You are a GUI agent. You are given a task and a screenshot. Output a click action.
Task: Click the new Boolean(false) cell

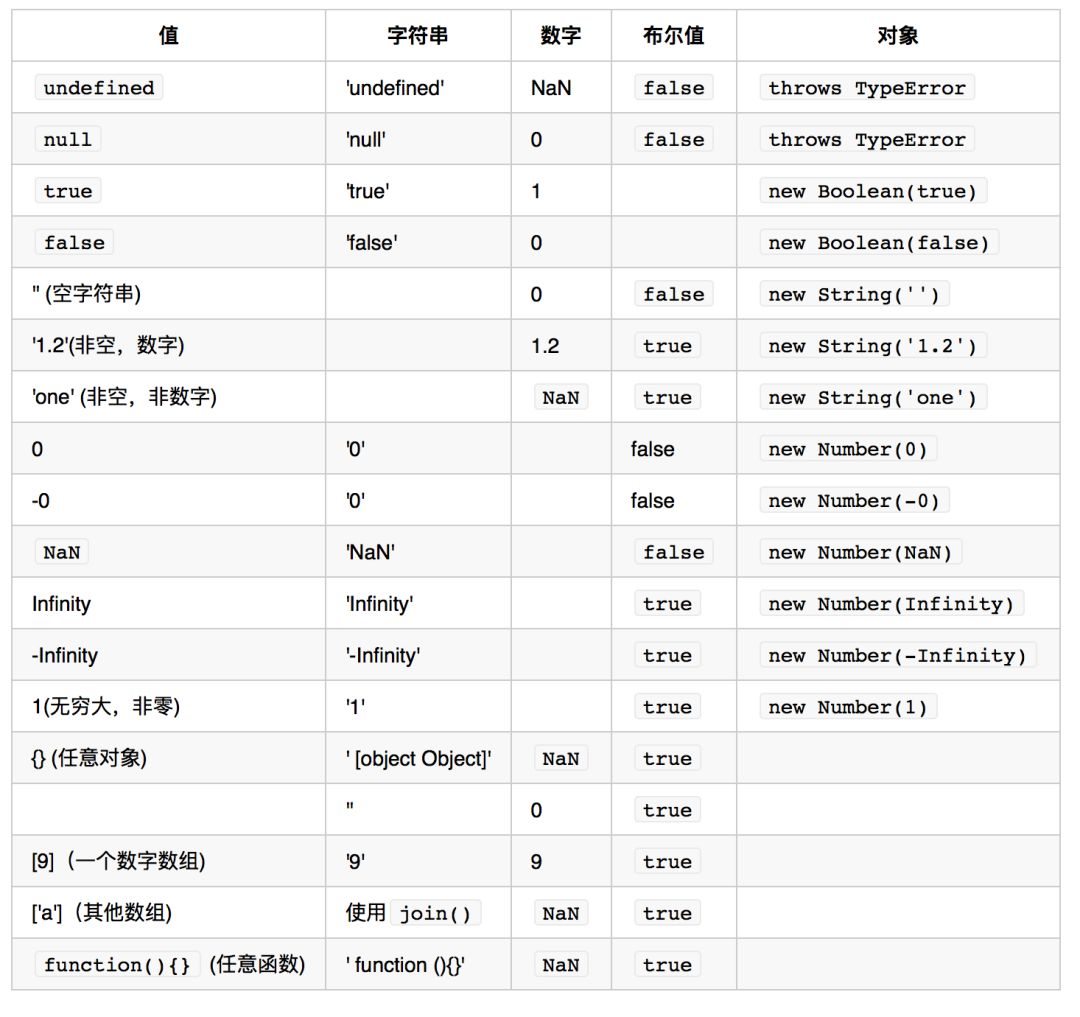click(x=879, y=242)
